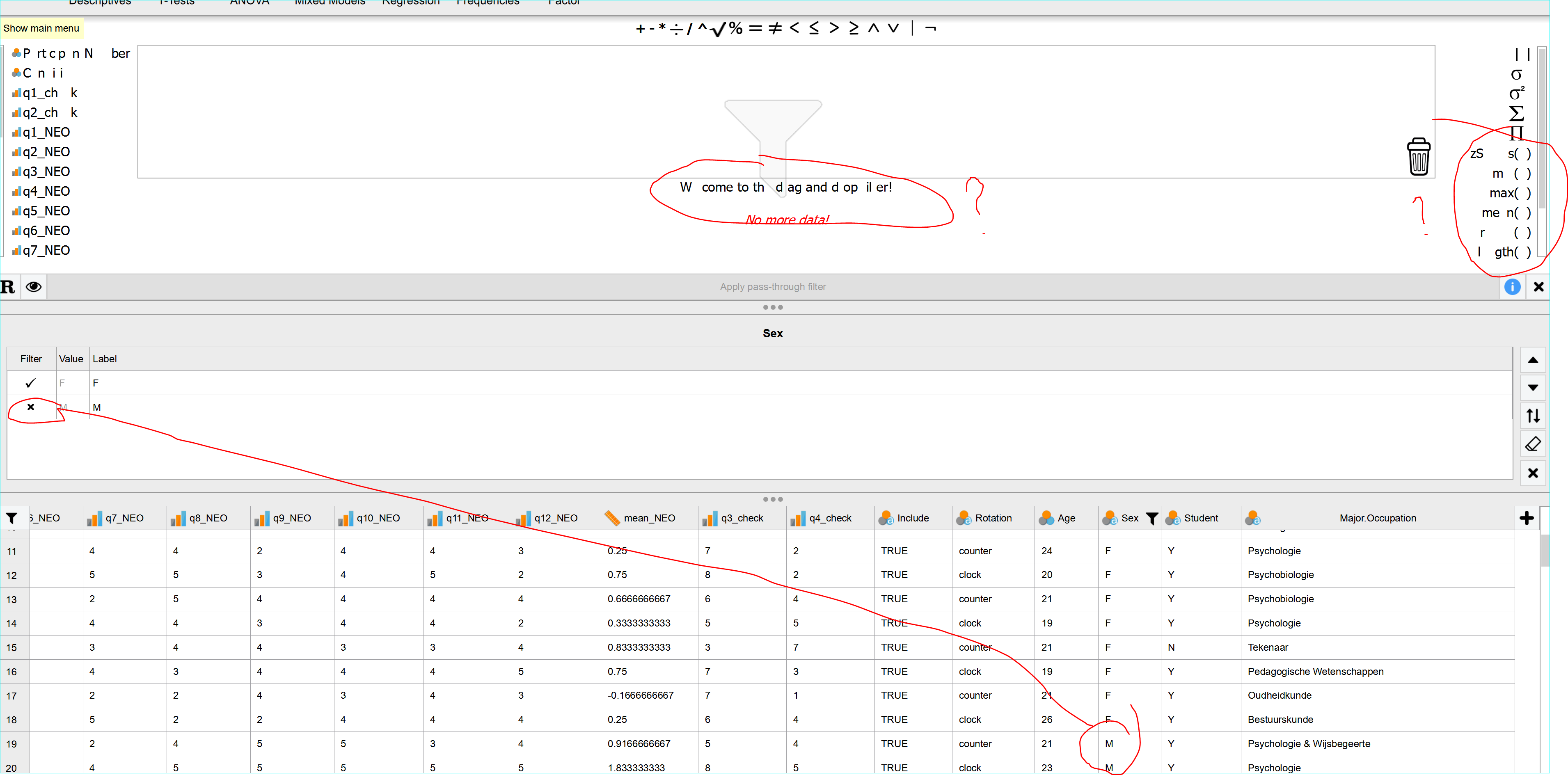Uncheck the filter checkmark for label F

click(x=30, y=383)
